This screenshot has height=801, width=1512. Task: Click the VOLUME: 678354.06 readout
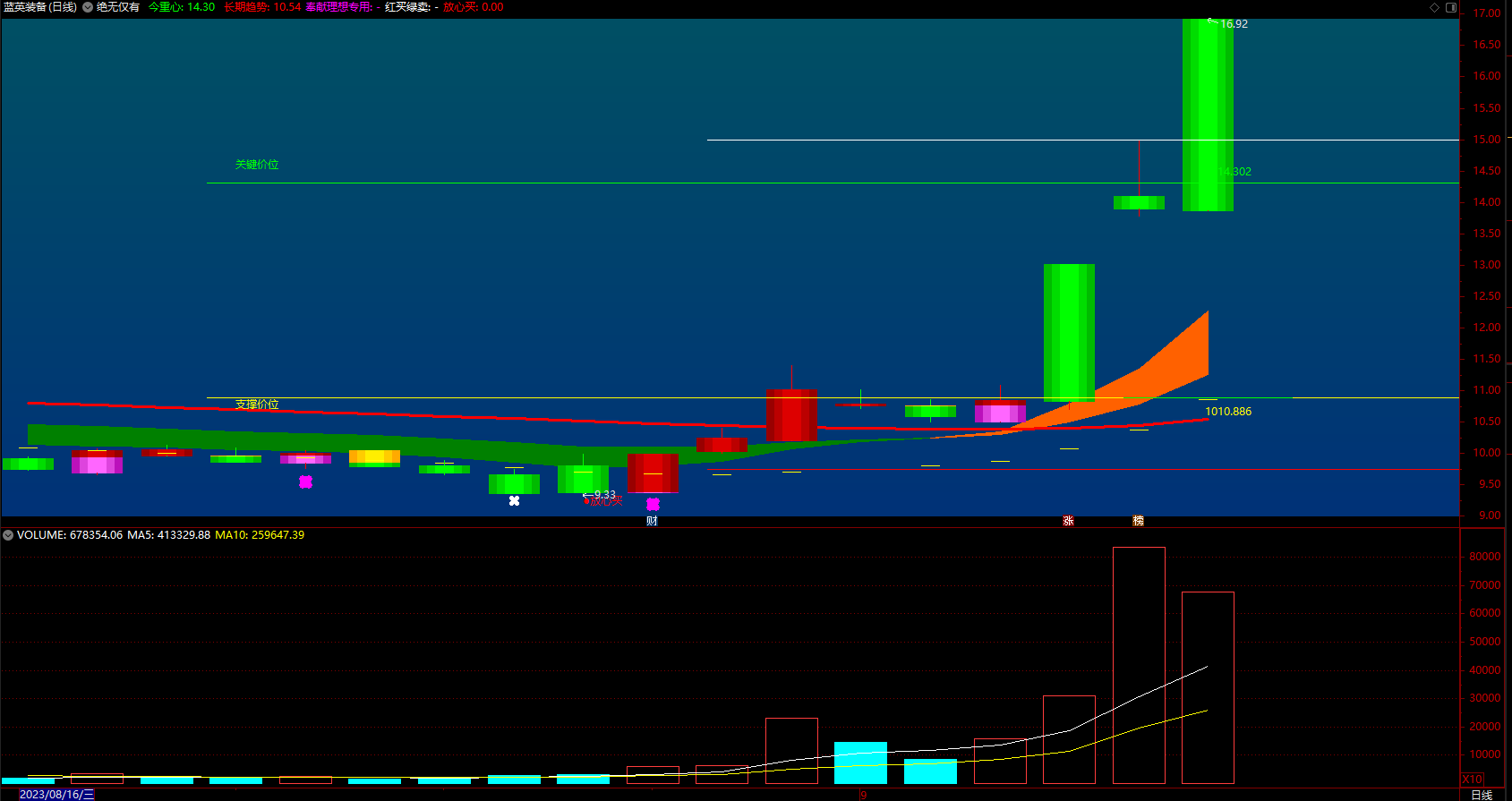pyautogui.click(x=70, y=535)
